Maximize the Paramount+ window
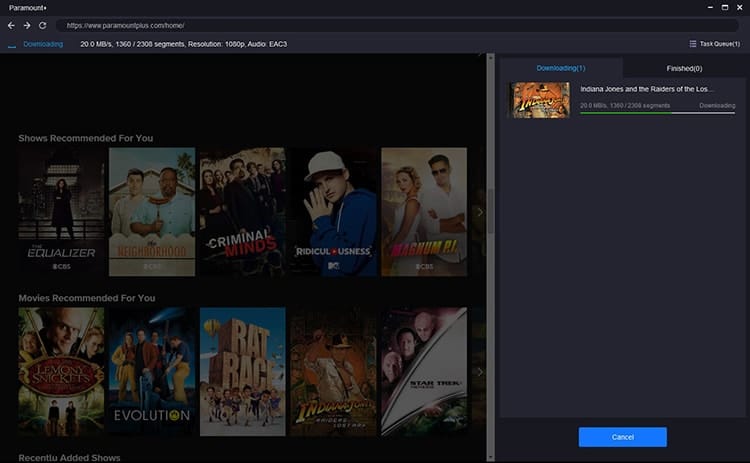750x463 pixels. [x=725, y=8]
